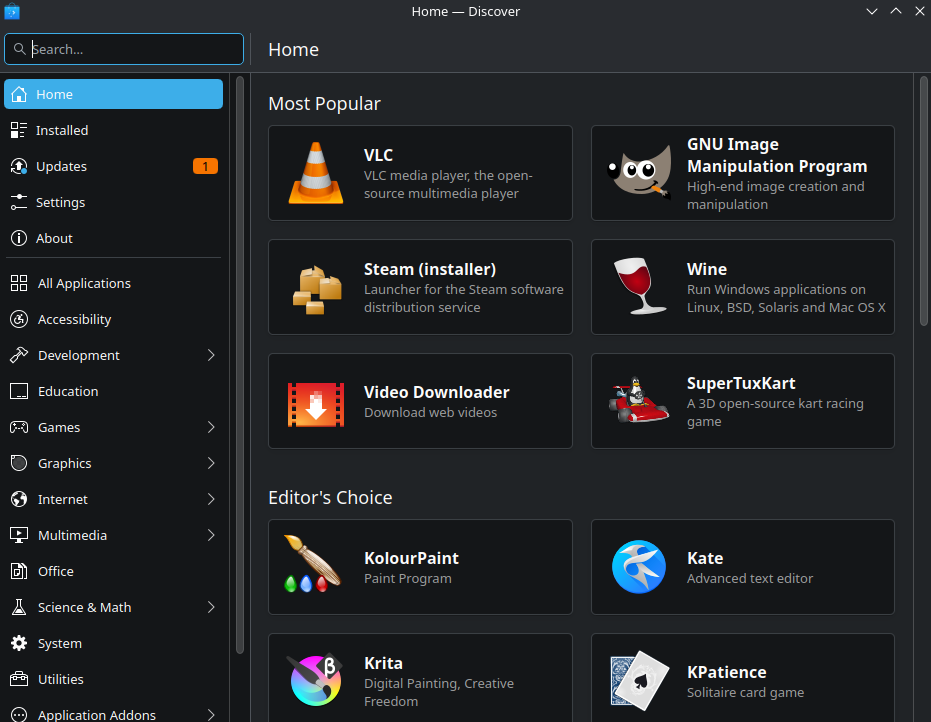This screenshot has height=722, width=931.
Task: Expand the Internet category chevron
Action: 211,499
